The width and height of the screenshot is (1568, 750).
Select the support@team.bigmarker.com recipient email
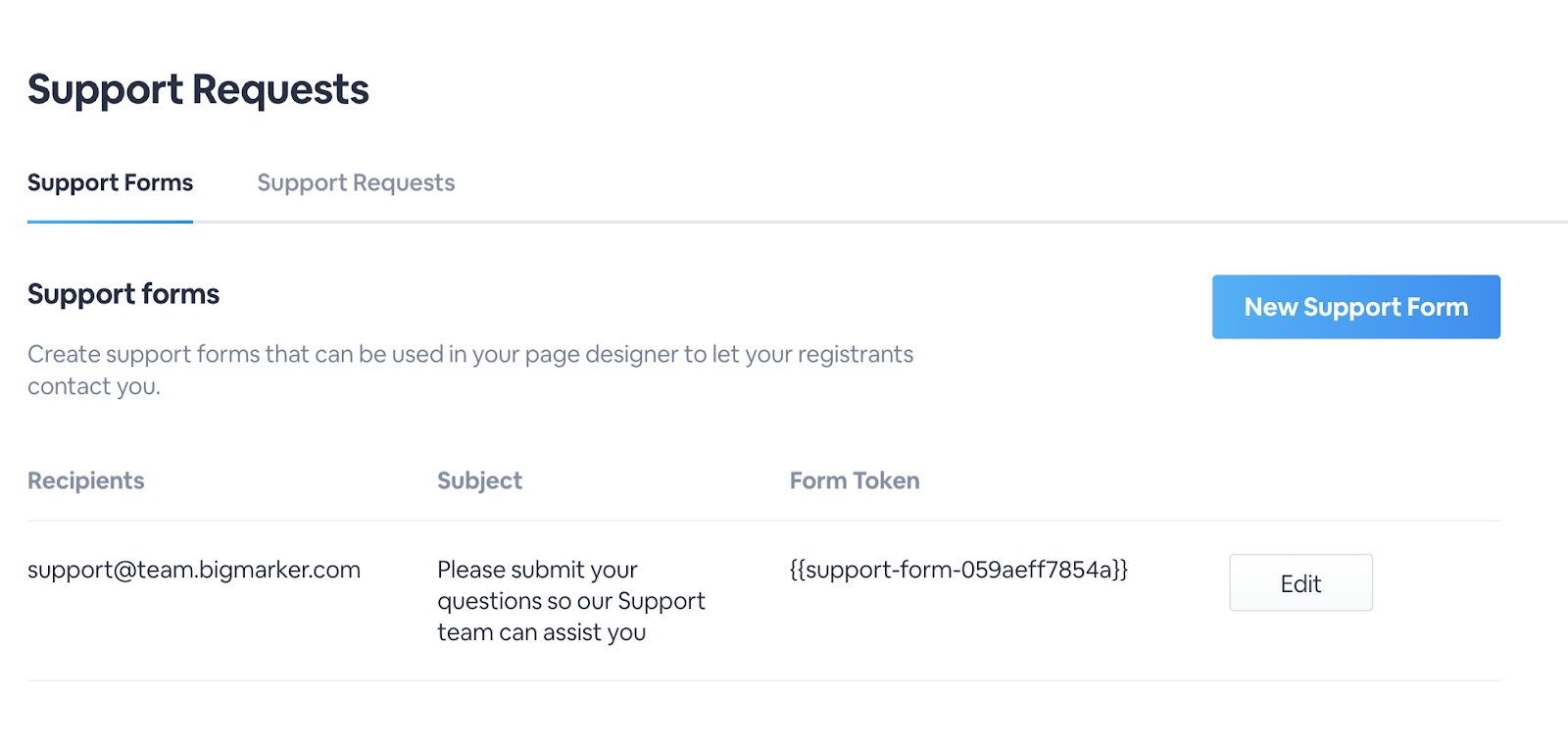point(194,571)
